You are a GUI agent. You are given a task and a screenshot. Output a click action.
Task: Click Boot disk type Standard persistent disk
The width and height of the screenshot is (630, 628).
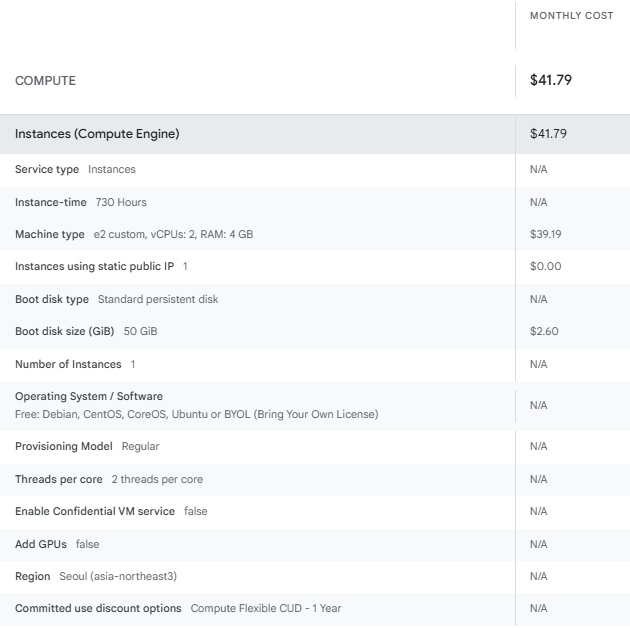coord(117,299)
